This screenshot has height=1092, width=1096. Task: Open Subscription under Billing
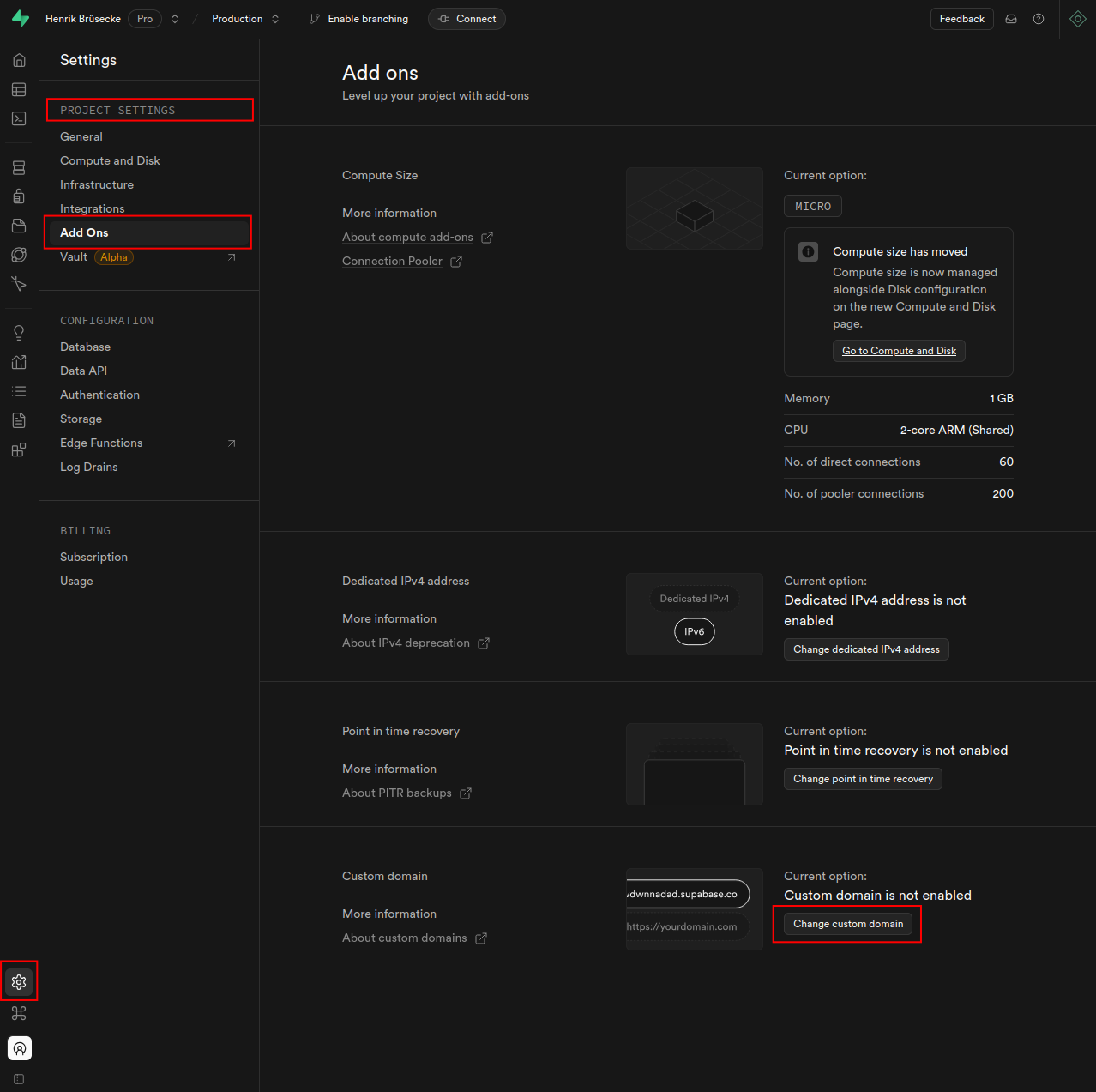click(93, 557)
